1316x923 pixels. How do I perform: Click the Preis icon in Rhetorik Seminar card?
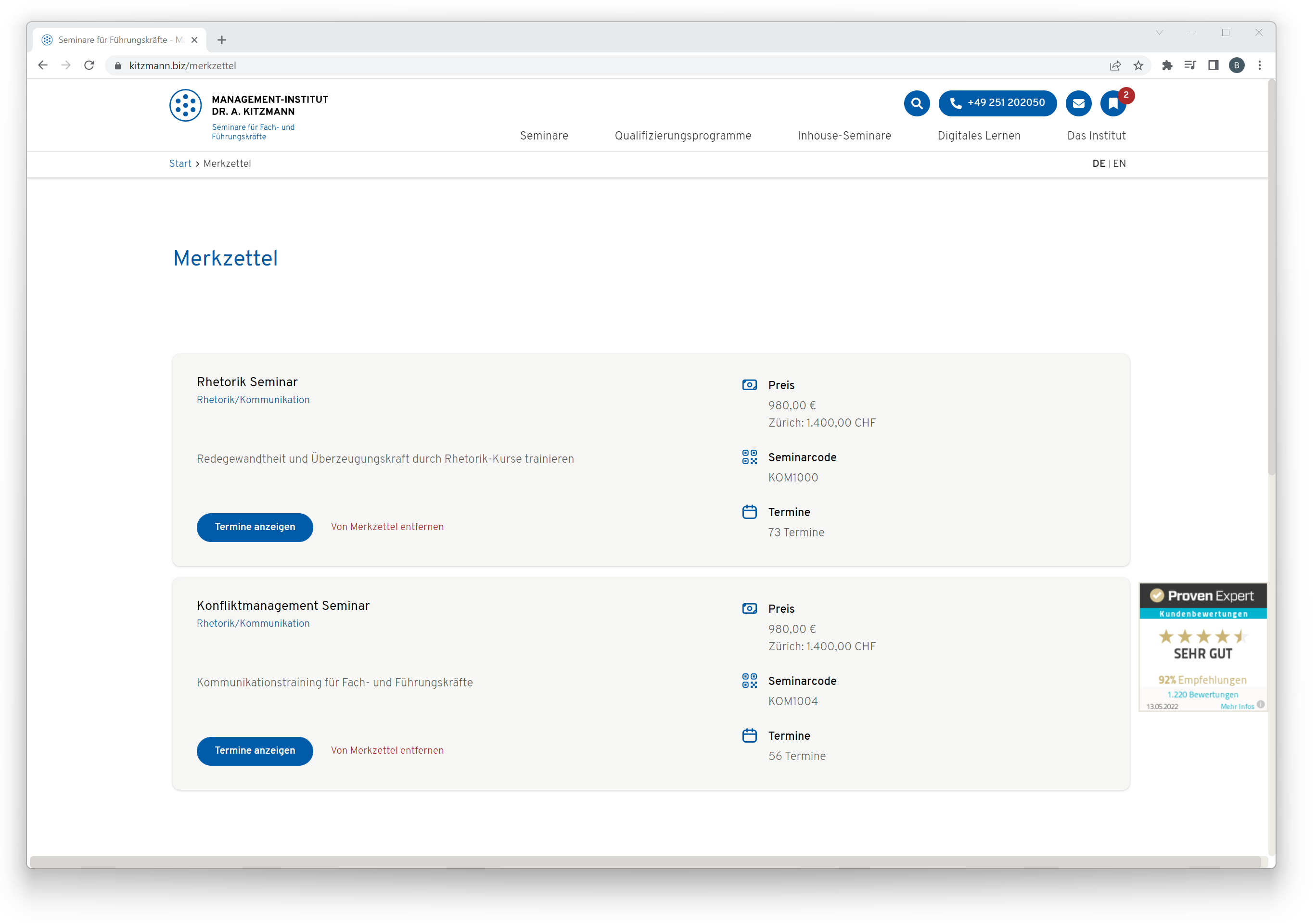(749, 385)
